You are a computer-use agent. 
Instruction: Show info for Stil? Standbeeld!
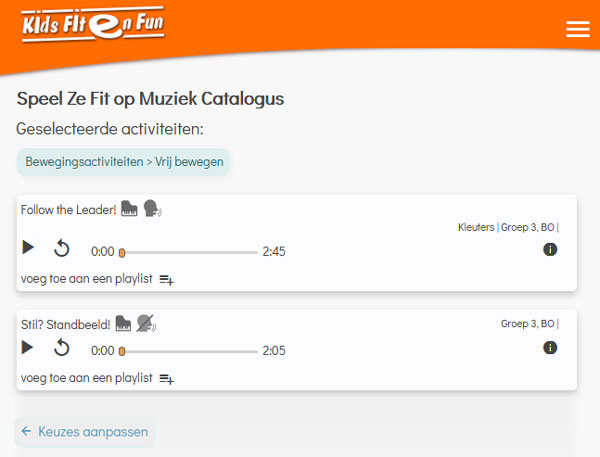click(x=550, y=348)
